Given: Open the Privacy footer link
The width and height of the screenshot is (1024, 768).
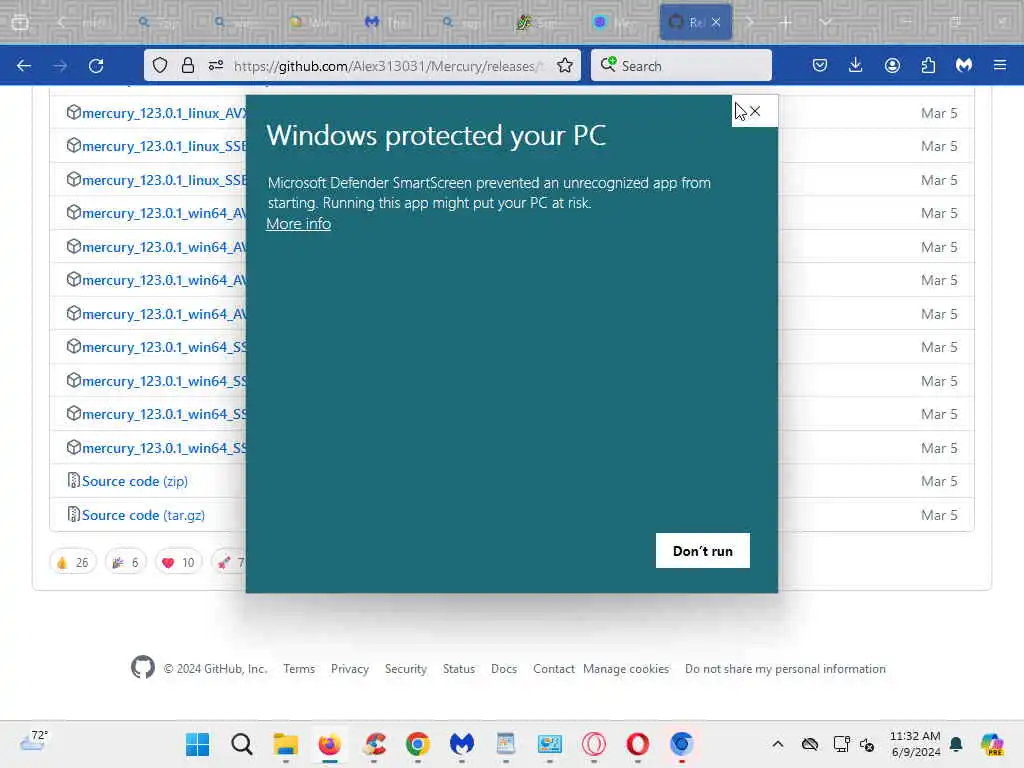Looking at the screenshot, I should click(350, 669).
